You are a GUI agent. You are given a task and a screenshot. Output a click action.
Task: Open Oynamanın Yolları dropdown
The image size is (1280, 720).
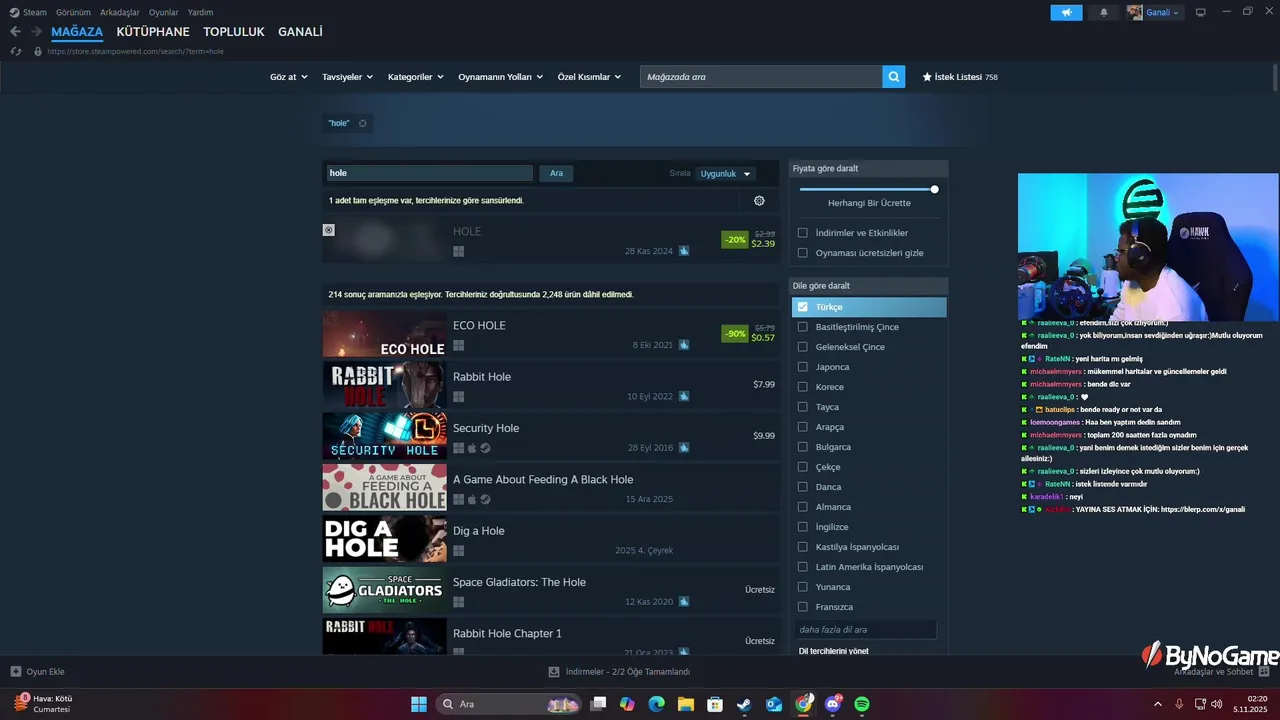pyautogui.click(x=501, y=77)
